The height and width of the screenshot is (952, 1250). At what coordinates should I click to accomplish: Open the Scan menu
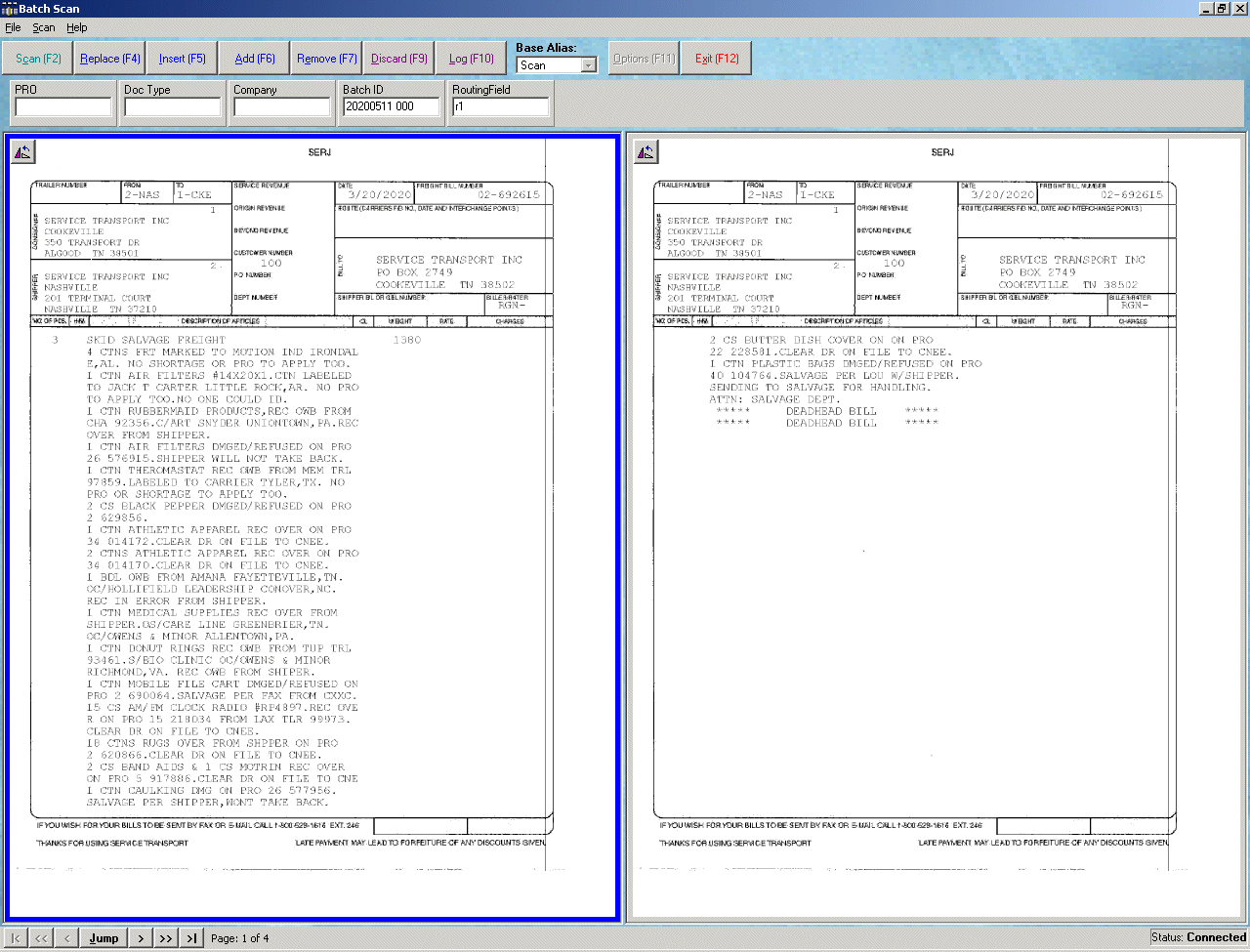43,27
